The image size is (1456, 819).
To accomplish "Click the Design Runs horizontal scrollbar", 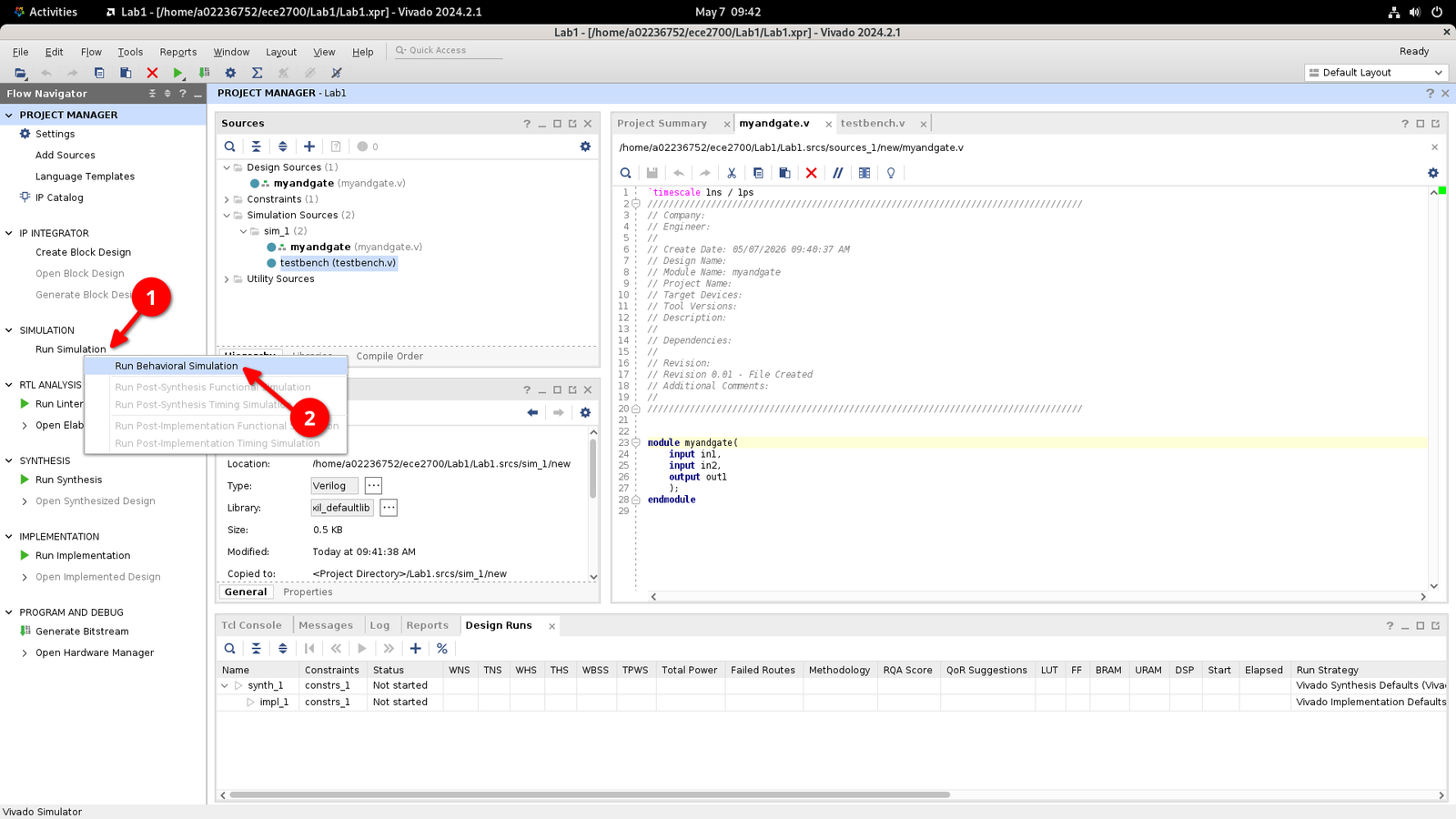I will click(590, 795).
